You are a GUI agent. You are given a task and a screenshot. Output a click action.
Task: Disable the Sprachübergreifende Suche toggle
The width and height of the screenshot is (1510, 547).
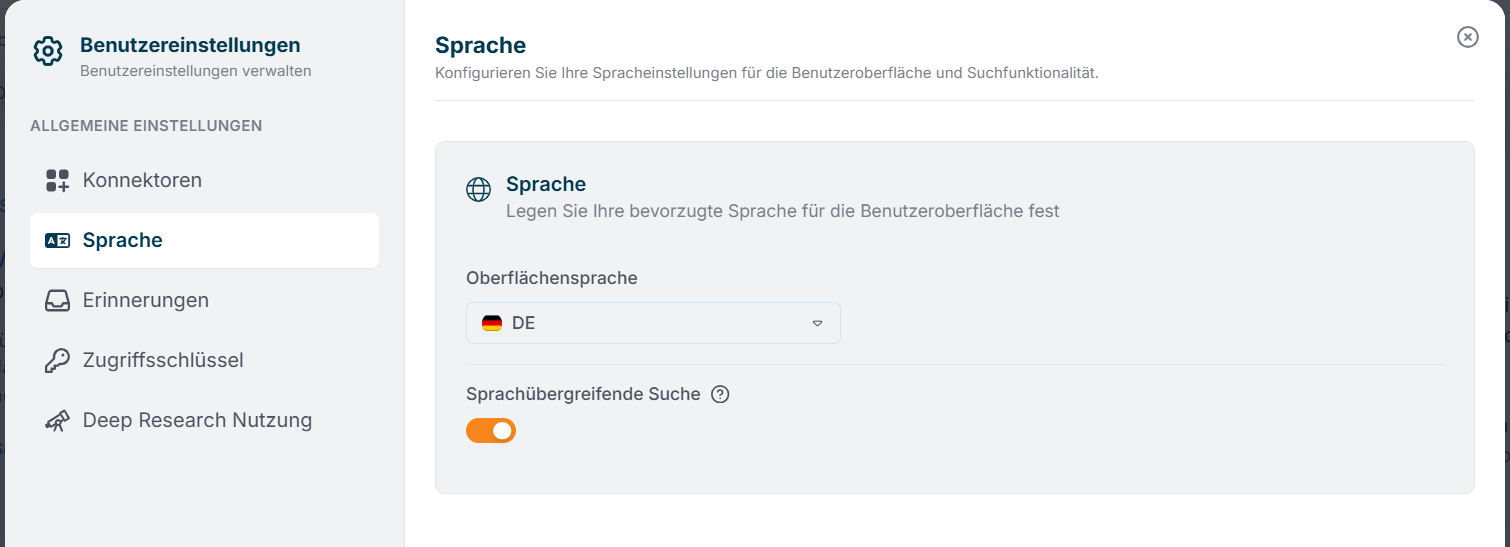point(491,430)
